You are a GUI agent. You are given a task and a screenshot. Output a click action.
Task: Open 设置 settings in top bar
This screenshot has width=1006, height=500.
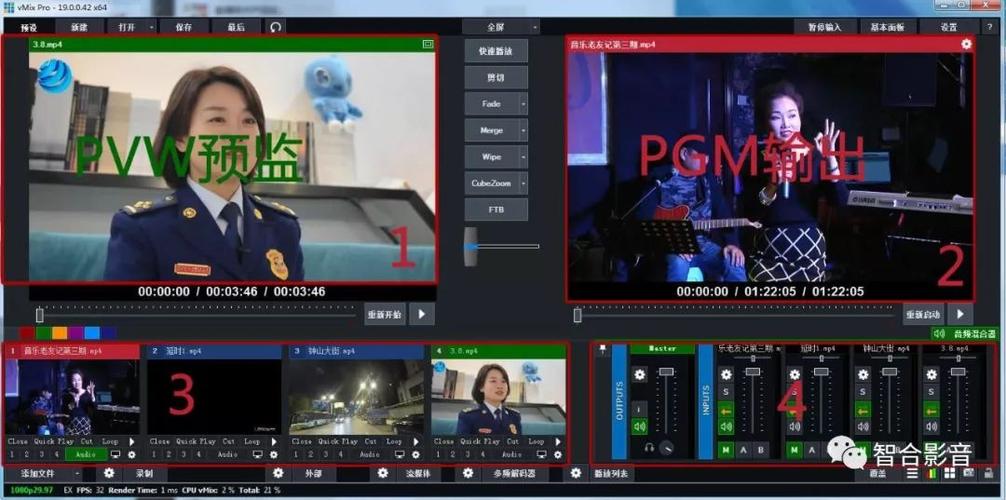click(949, 28)
